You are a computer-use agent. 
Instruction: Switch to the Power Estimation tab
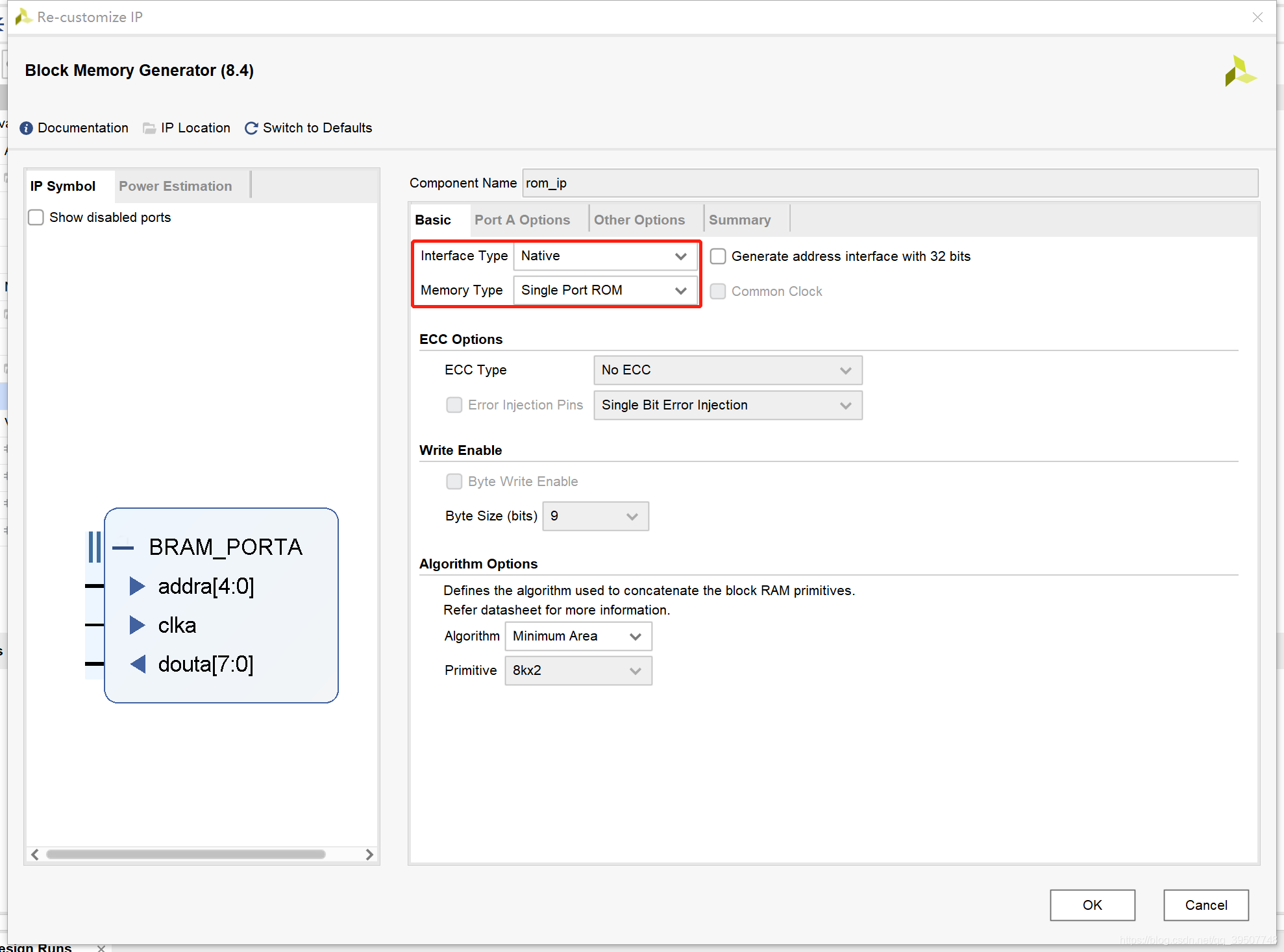pos(175,186)
